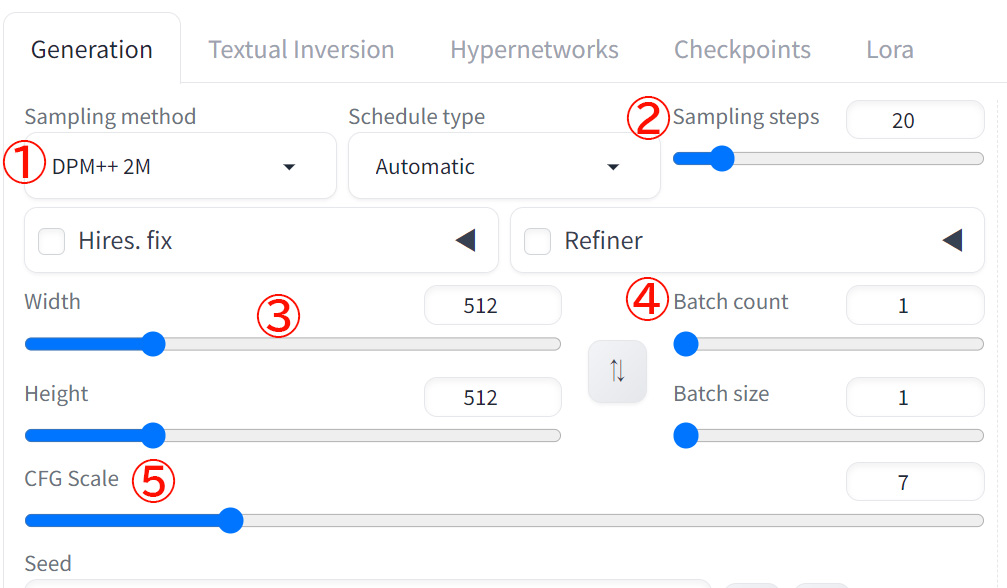The image size is (1007, 588).
Task: Expand the Refiner section arrow
Action: [952, 240]
